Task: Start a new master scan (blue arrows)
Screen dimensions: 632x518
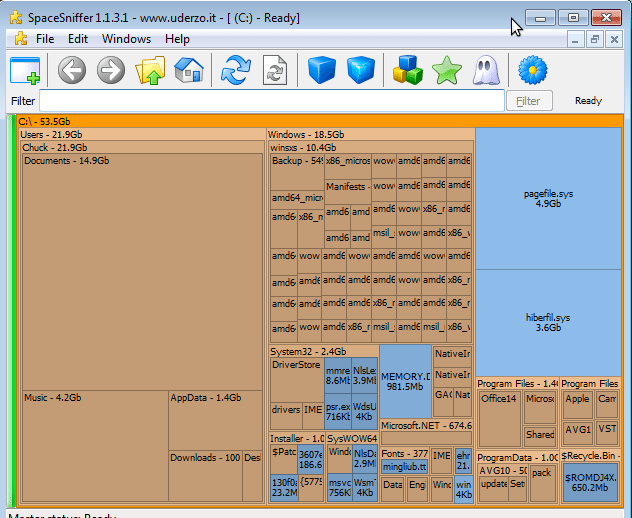Action: [236, 70]
